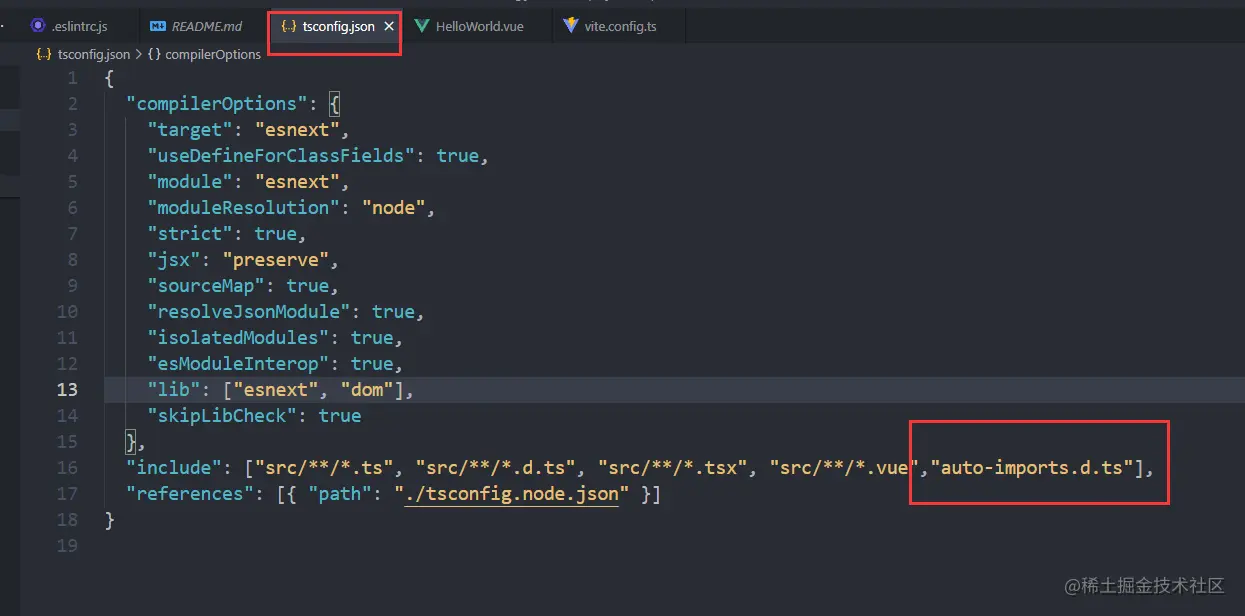This screenshot has width=1245, height=616.
Task: Click the "jsx" key
Action: tap(174, 259)
